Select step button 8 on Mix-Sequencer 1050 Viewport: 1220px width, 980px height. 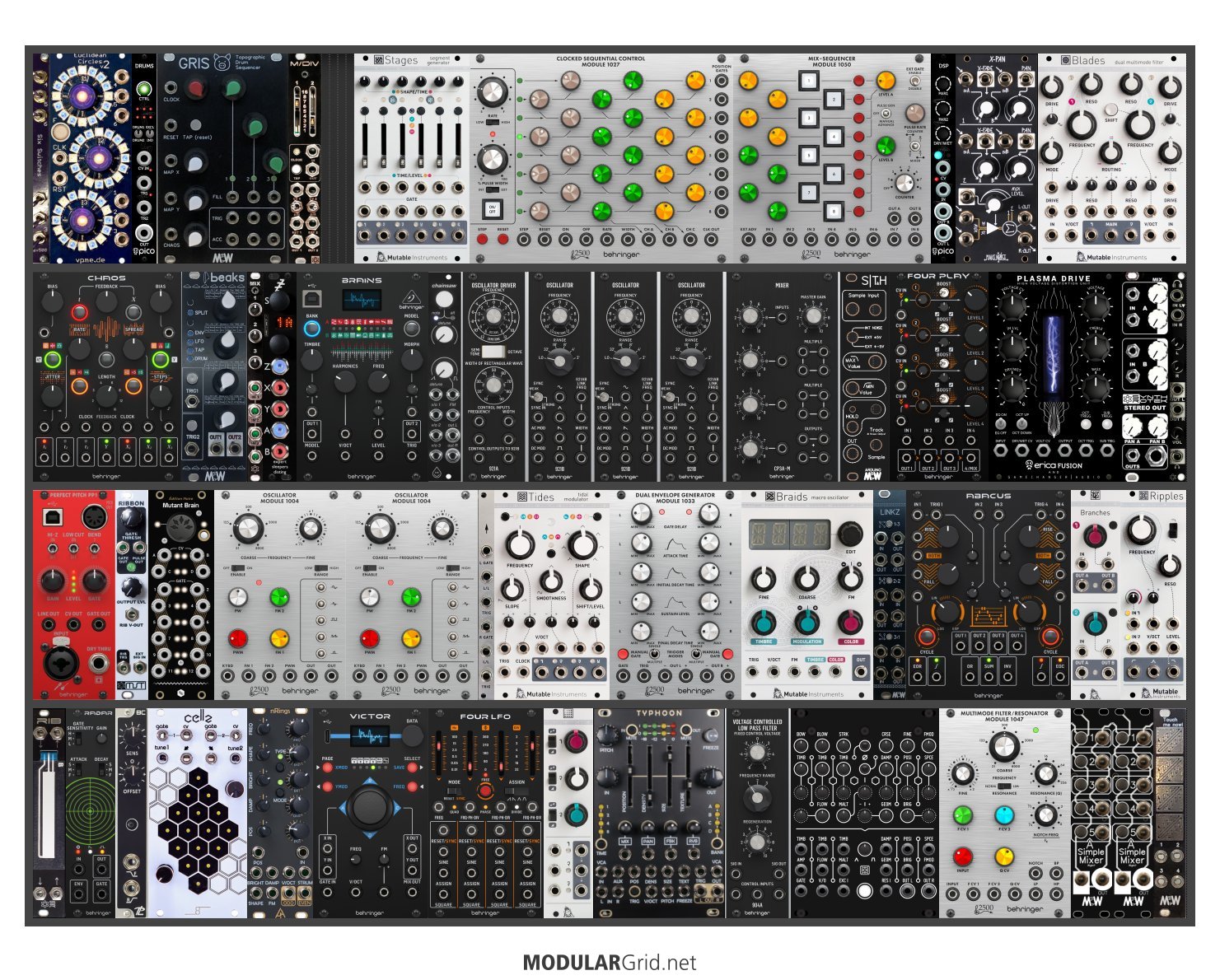[833, 212]
